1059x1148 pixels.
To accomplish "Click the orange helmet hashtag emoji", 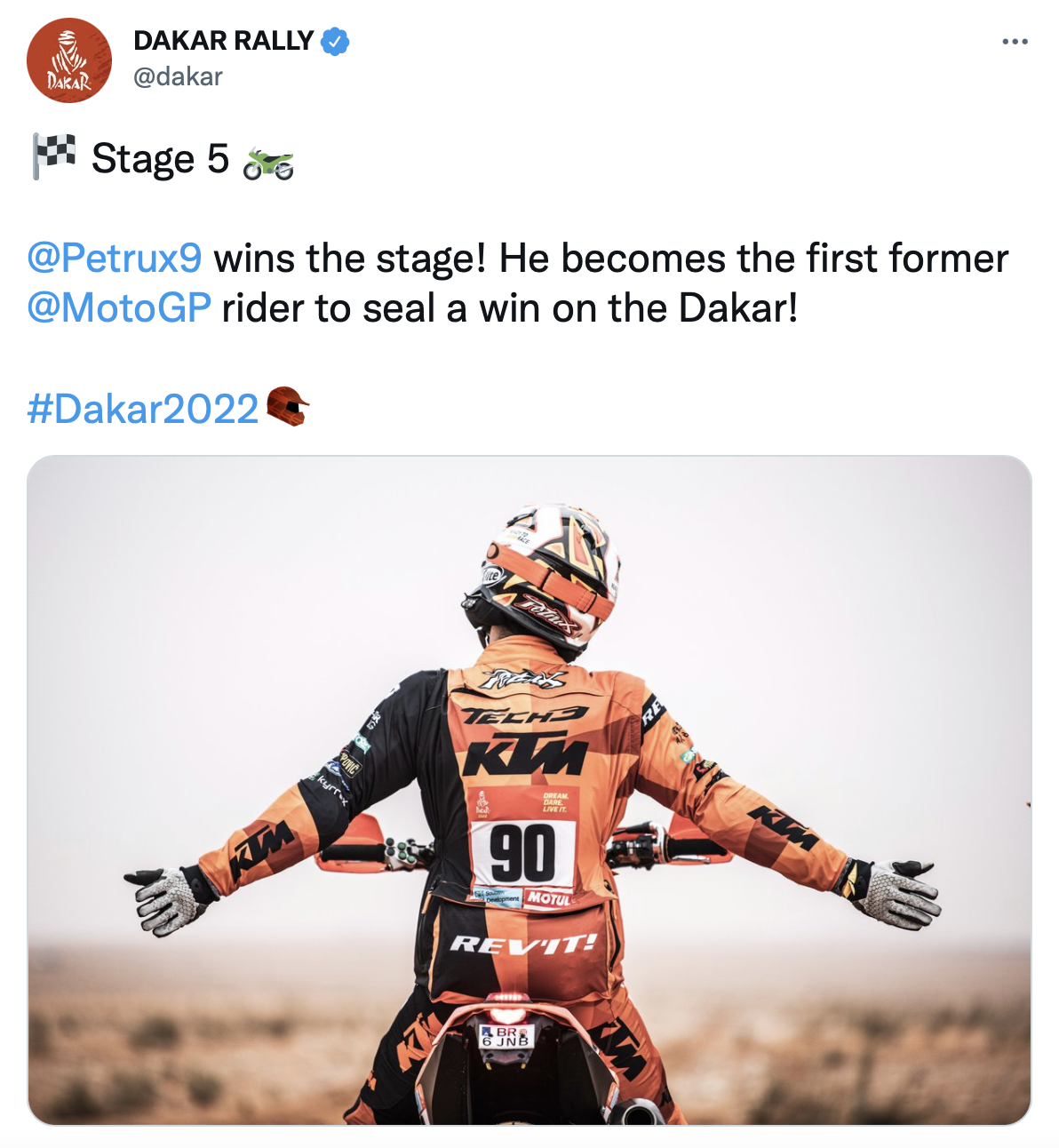I will point(288,407).
